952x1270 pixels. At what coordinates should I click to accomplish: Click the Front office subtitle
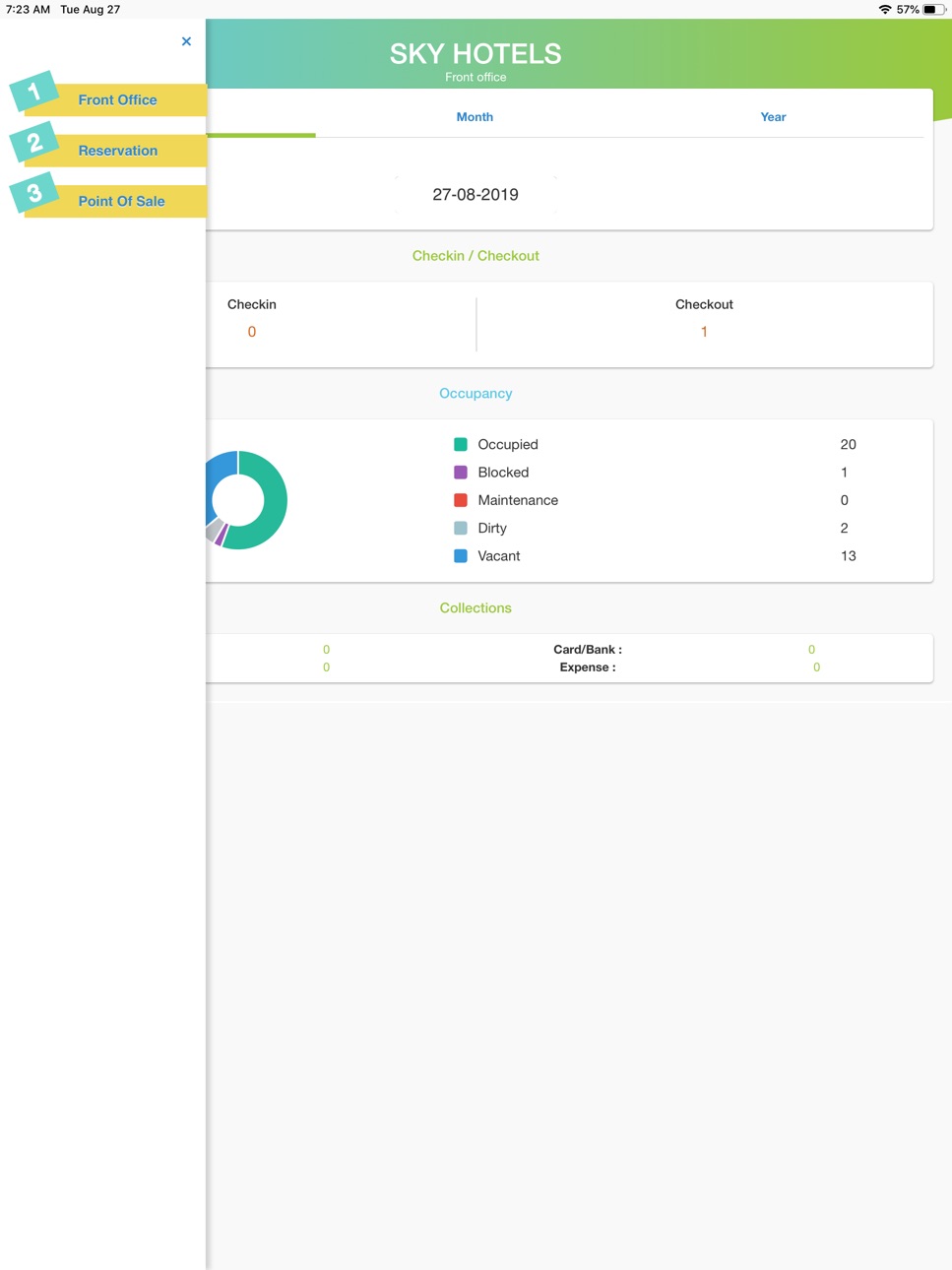tap(476, 77)
